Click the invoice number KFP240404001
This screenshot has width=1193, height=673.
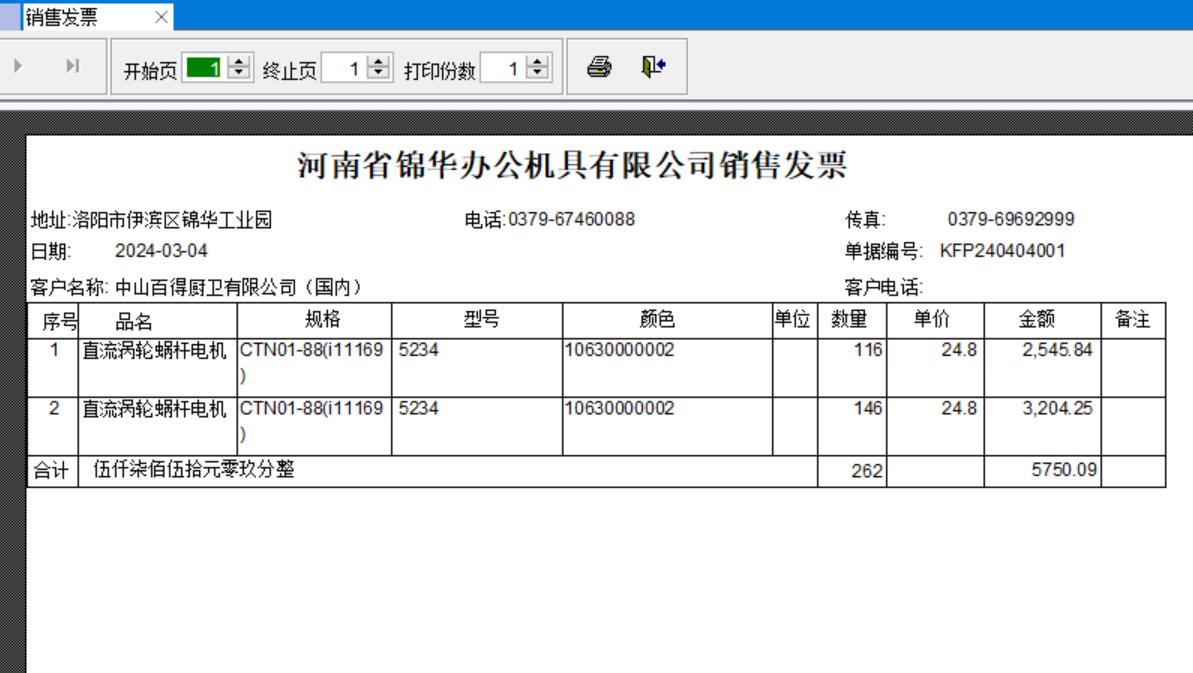pyautogui.click(x=1002, y=251)
